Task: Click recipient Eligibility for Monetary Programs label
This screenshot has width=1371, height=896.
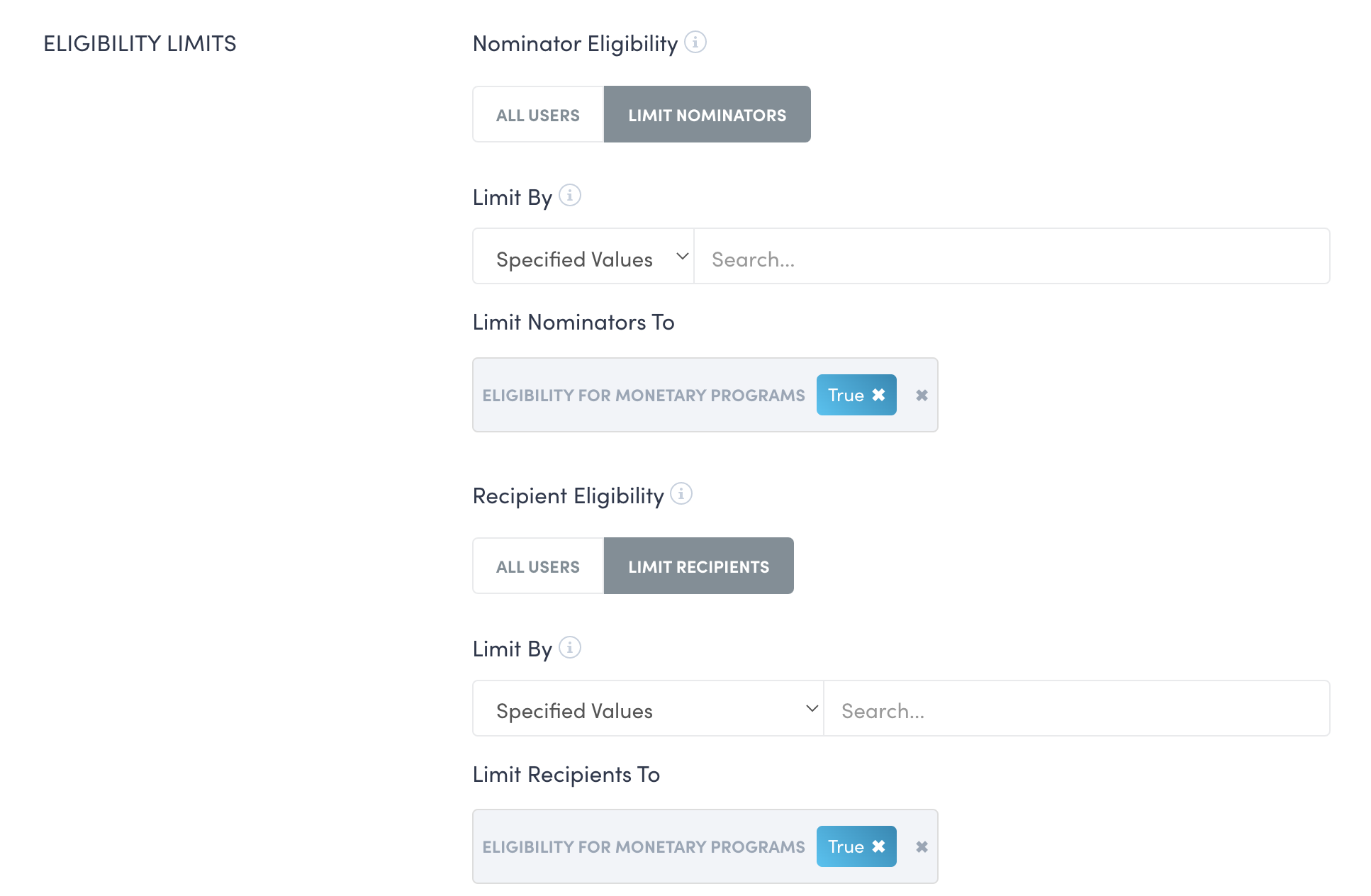Action: click(644, 847)
